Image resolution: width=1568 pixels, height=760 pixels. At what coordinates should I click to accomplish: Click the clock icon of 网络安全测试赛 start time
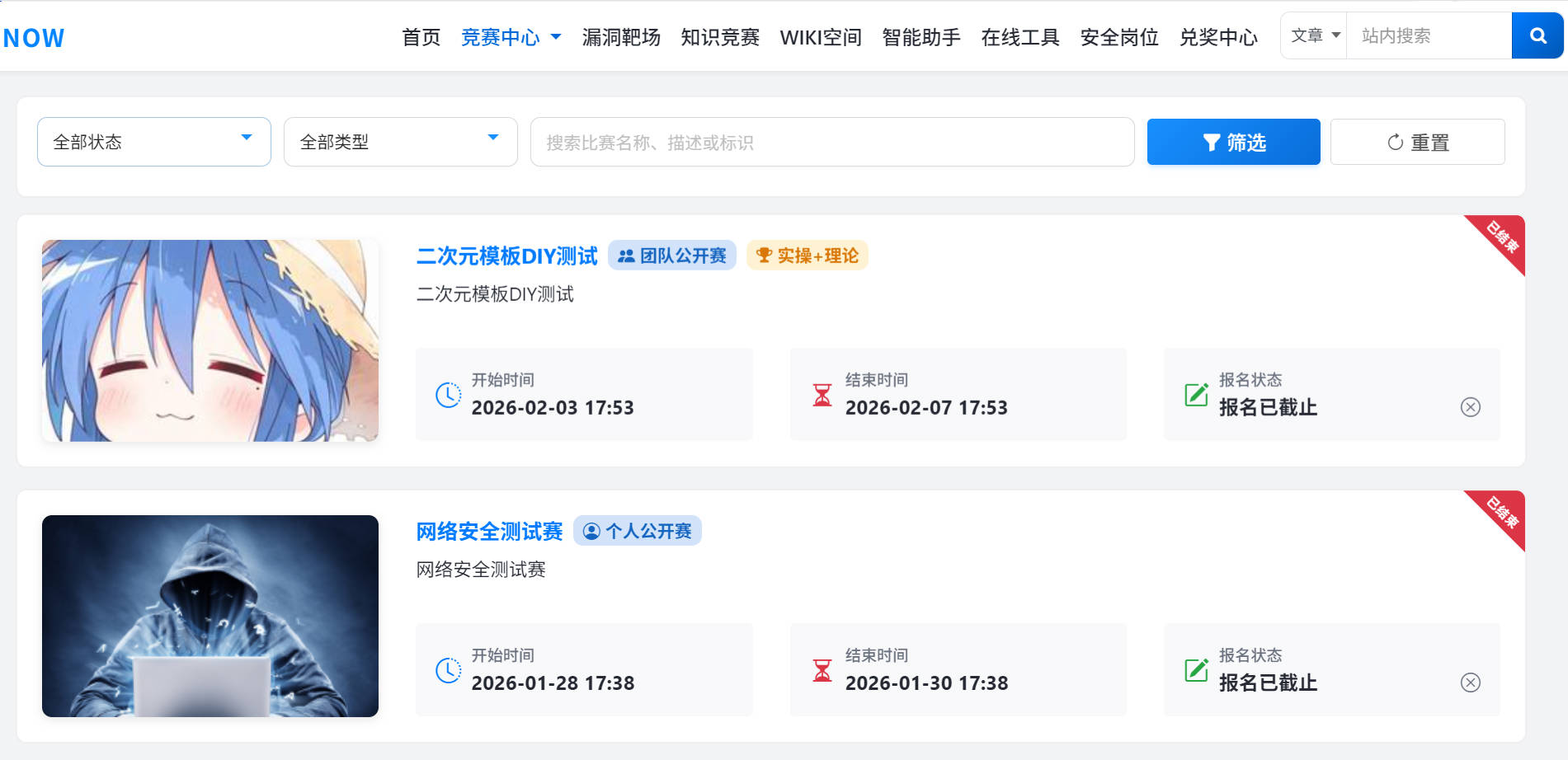pos(448,670)
